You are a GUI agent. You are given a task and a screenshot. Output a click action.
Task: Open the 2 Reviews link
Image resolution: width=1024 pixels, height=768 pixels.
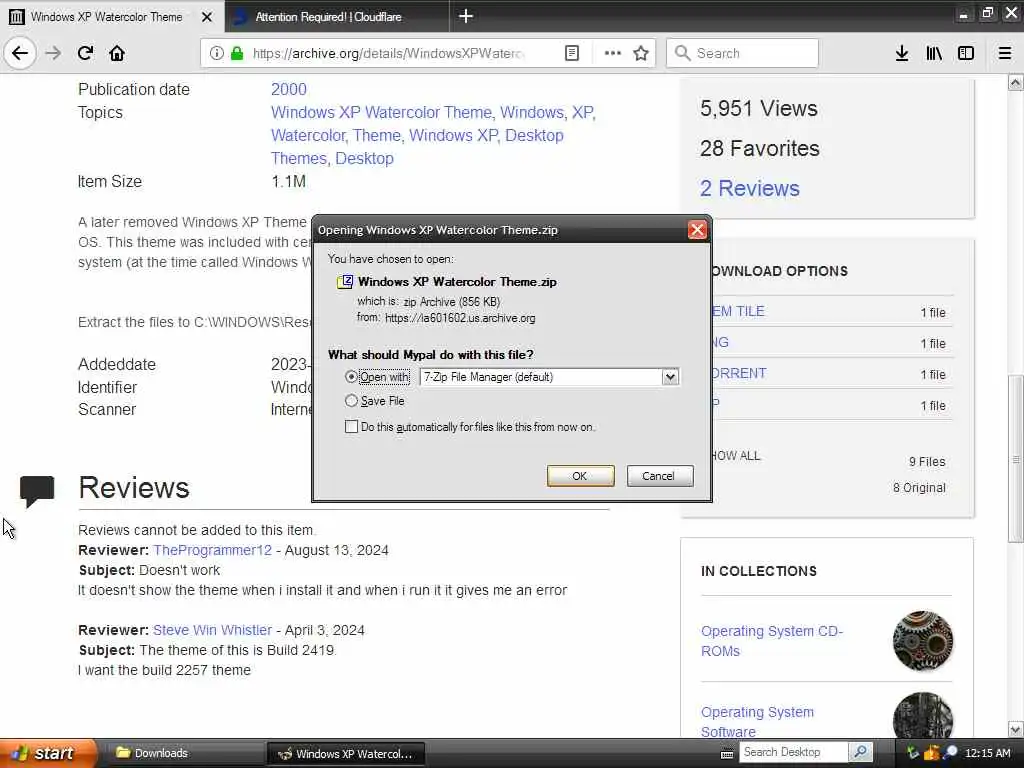(x=750, y=188)
